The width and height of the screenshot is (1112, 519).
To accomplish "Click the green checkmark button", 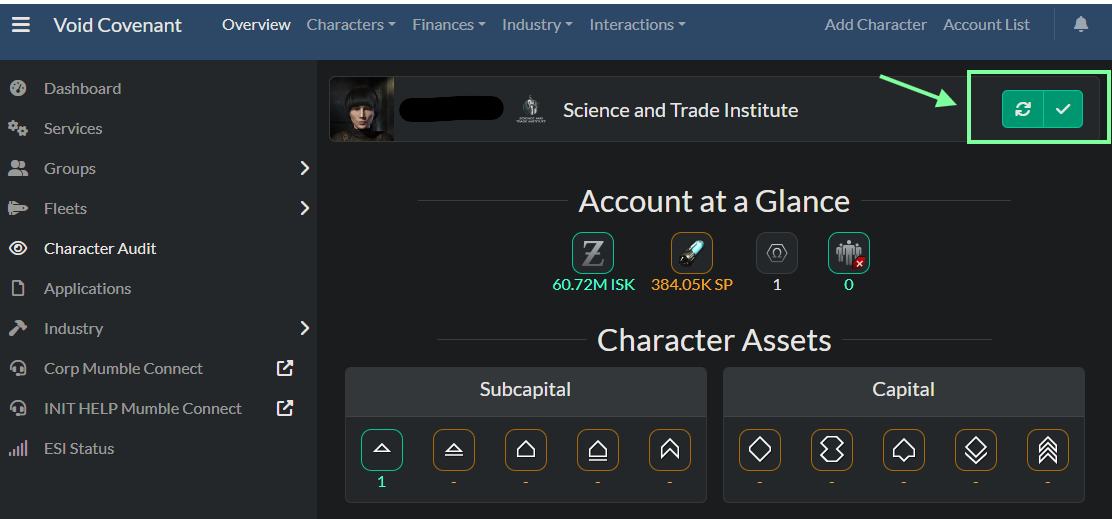I will pyautogui.click(x=1063, y=109).
